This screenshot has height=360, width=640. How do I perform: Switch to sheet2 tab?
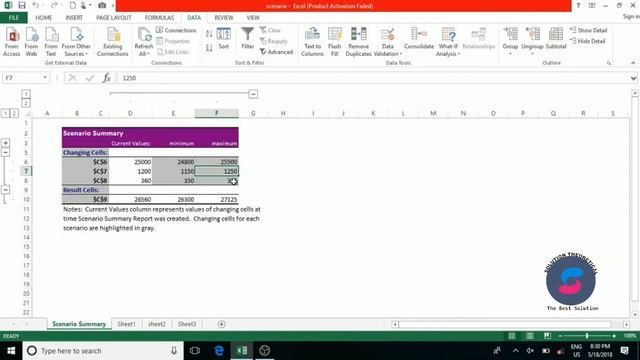coord(157,324)
